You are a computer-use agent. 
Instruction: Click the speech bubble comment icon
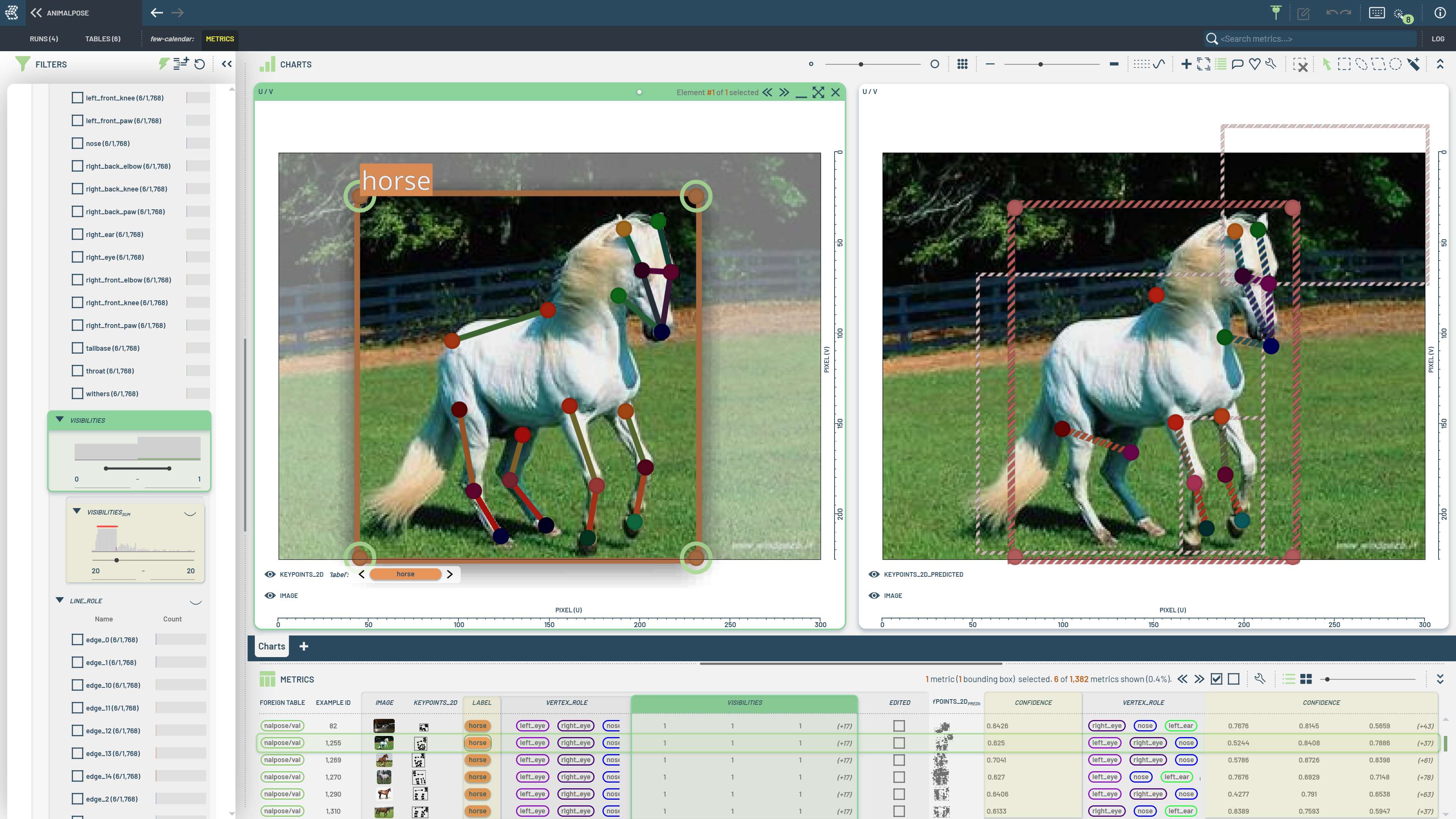[x=1237, y=64]
